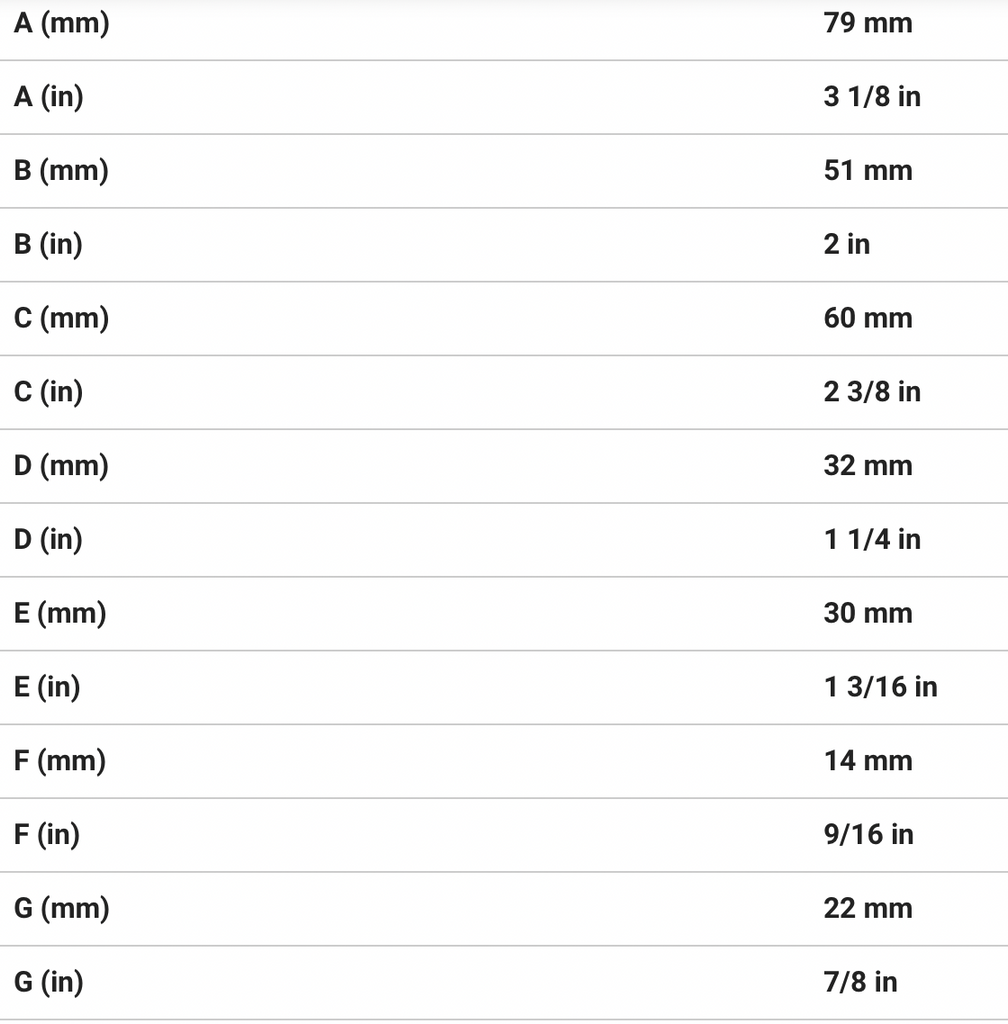The width and height of the screenshot is (1008, 1024).
Task: Select the 'B (mm)' label
Action: tap(62, 171)
